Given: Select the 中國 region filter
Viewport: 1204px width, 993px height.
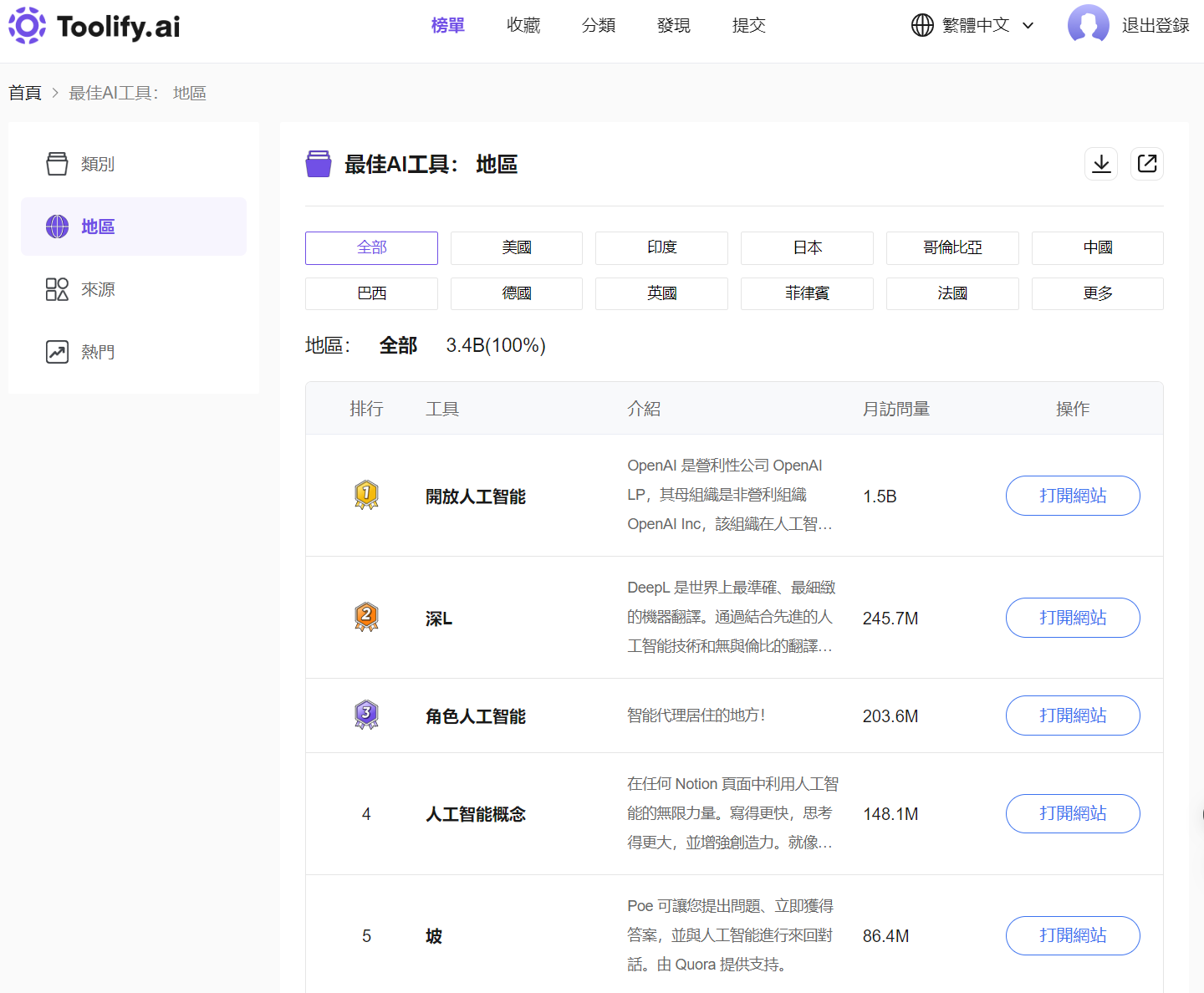Looking at the screenshot, I should 1097,247.
